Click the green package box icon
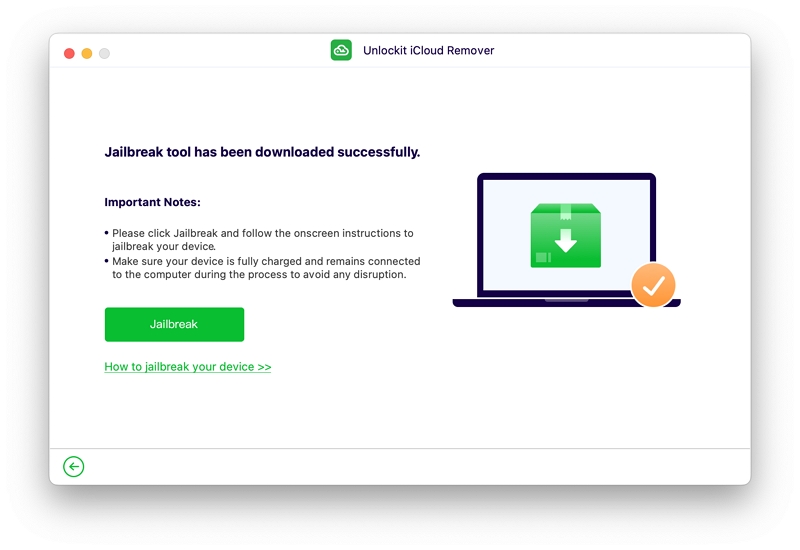The height and width of the screenshot is (550, 800). [x=565, y=235]
